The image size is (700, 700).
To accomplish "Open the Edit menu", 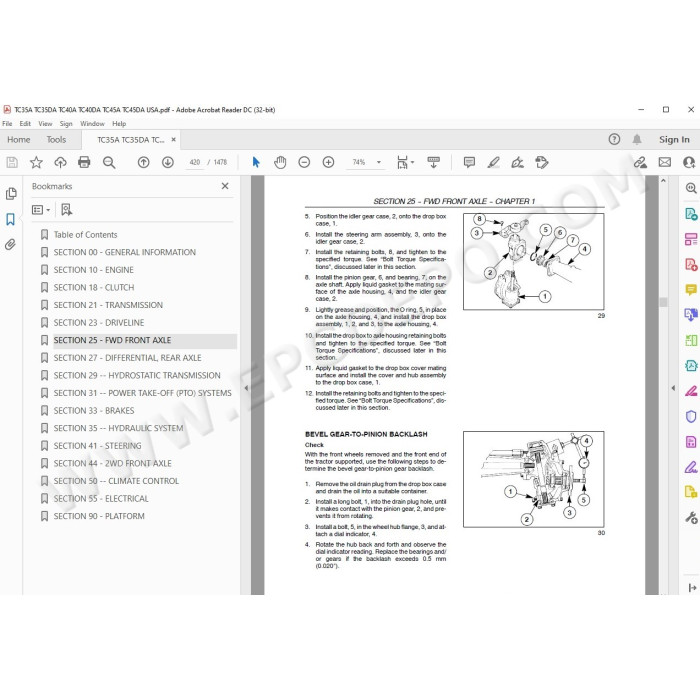I will [25, 124].
